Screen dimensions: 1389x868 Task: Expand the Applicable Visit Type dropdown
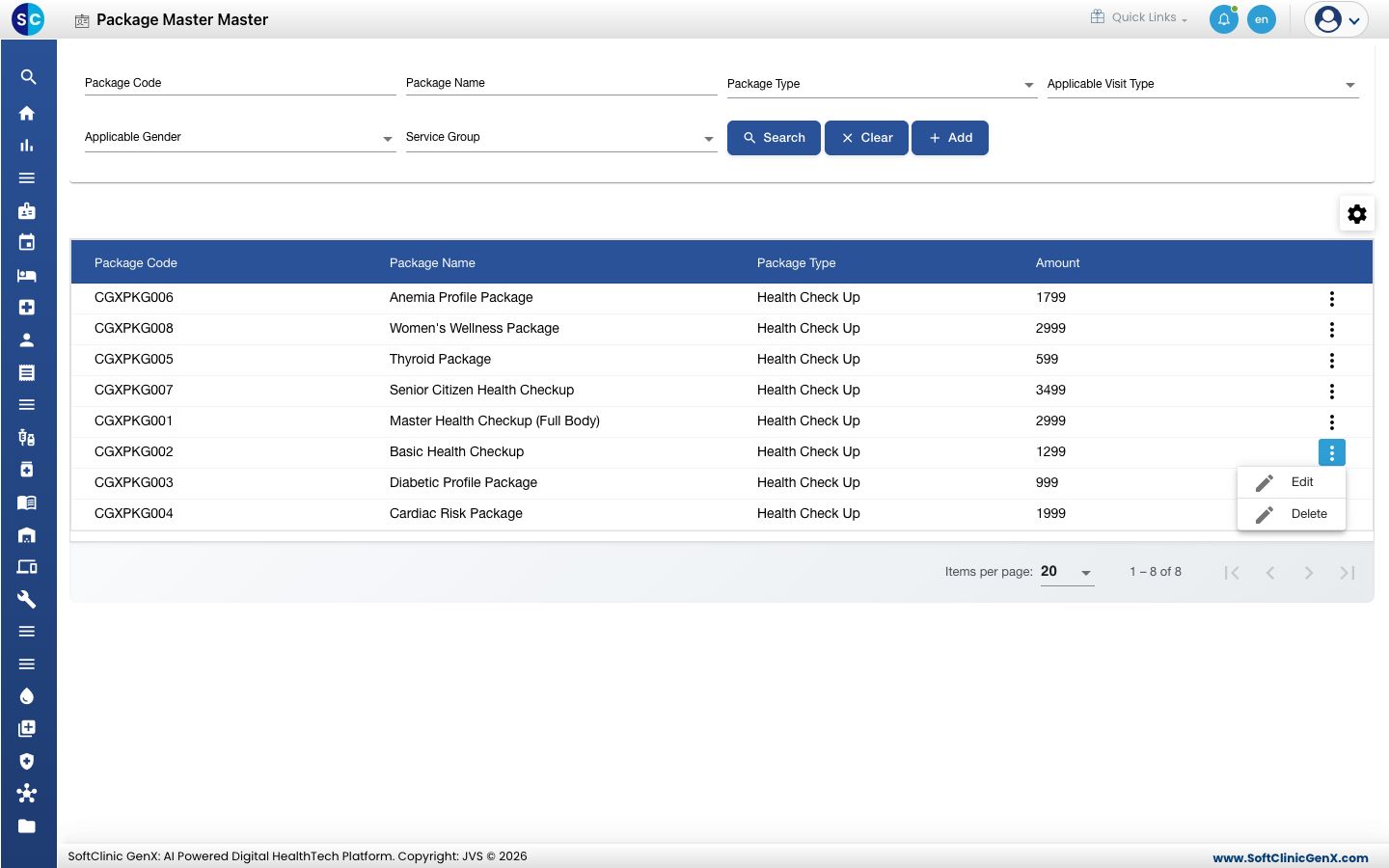pyautogui.click(x=1203, y=84)
